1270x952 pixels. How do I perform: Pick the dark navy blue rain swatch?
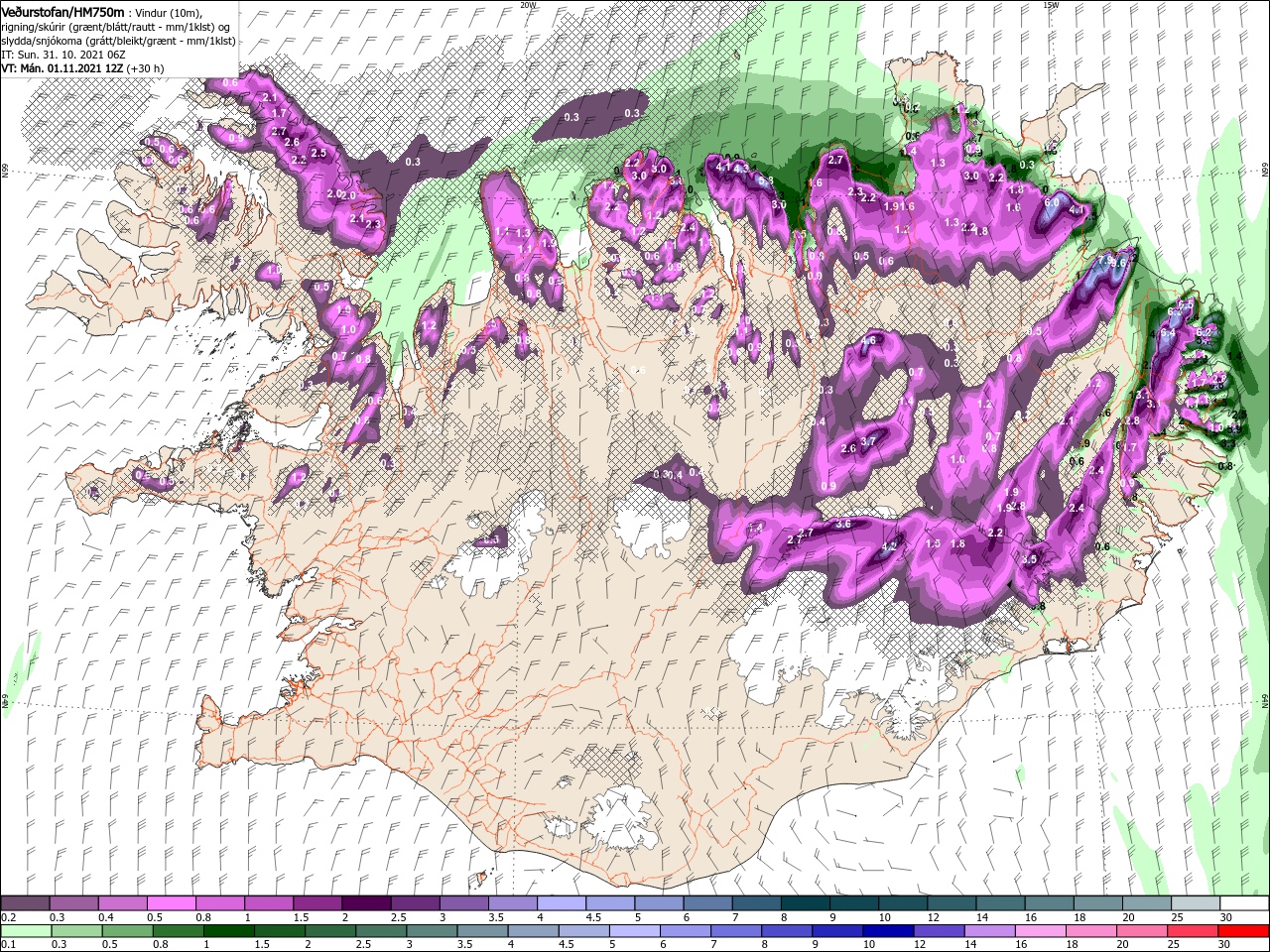[x=887, y=931]
